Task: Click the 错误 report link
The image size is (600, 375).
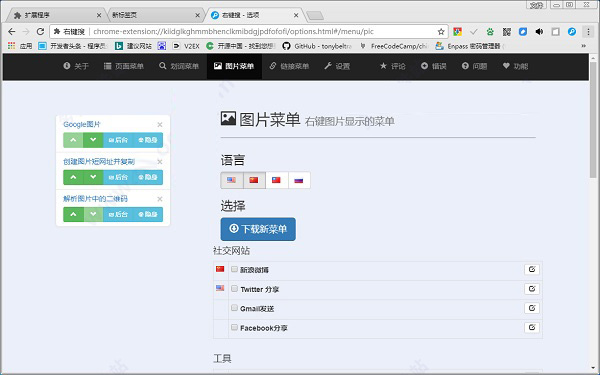Action: pyautogui.click(x=434, y=66)
